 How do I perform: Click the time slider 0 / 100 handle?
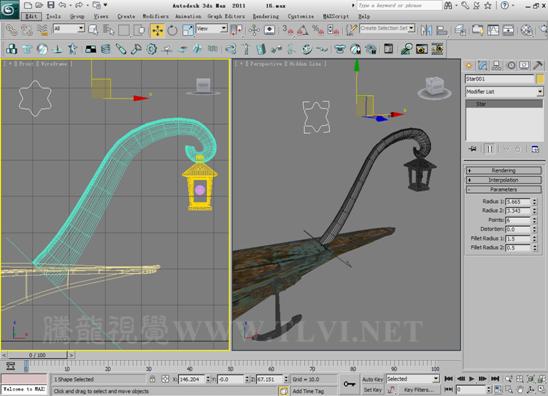point(37,355)
